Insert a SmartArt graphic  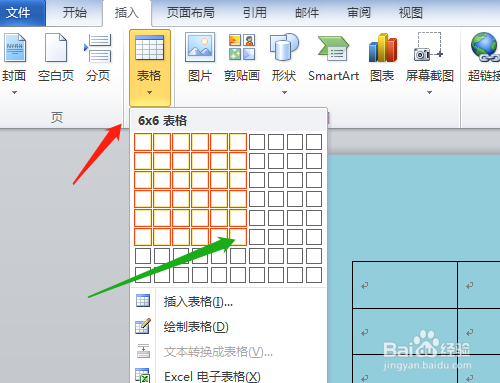[334, 57]
